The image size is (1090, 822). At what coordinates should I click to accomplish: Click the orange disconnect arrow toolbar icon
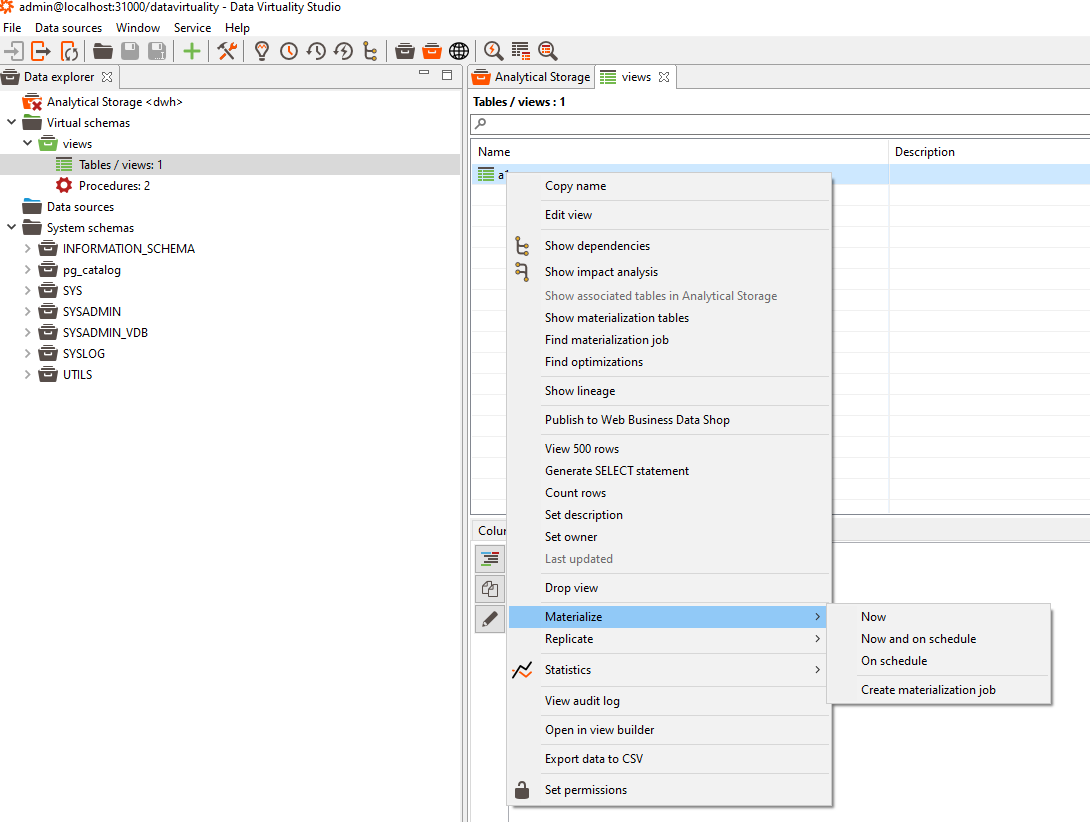pyautogui.click(x=41, y=51)
